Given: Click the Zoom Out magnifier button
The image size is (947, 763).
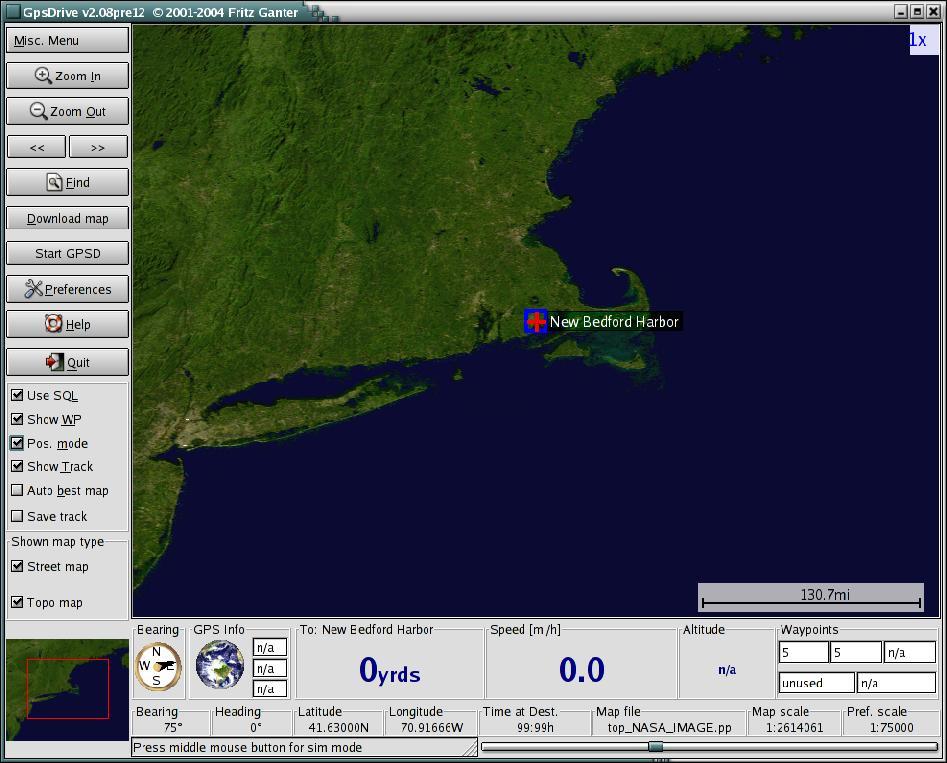Looking at the screenshot, I should [67, 111].
